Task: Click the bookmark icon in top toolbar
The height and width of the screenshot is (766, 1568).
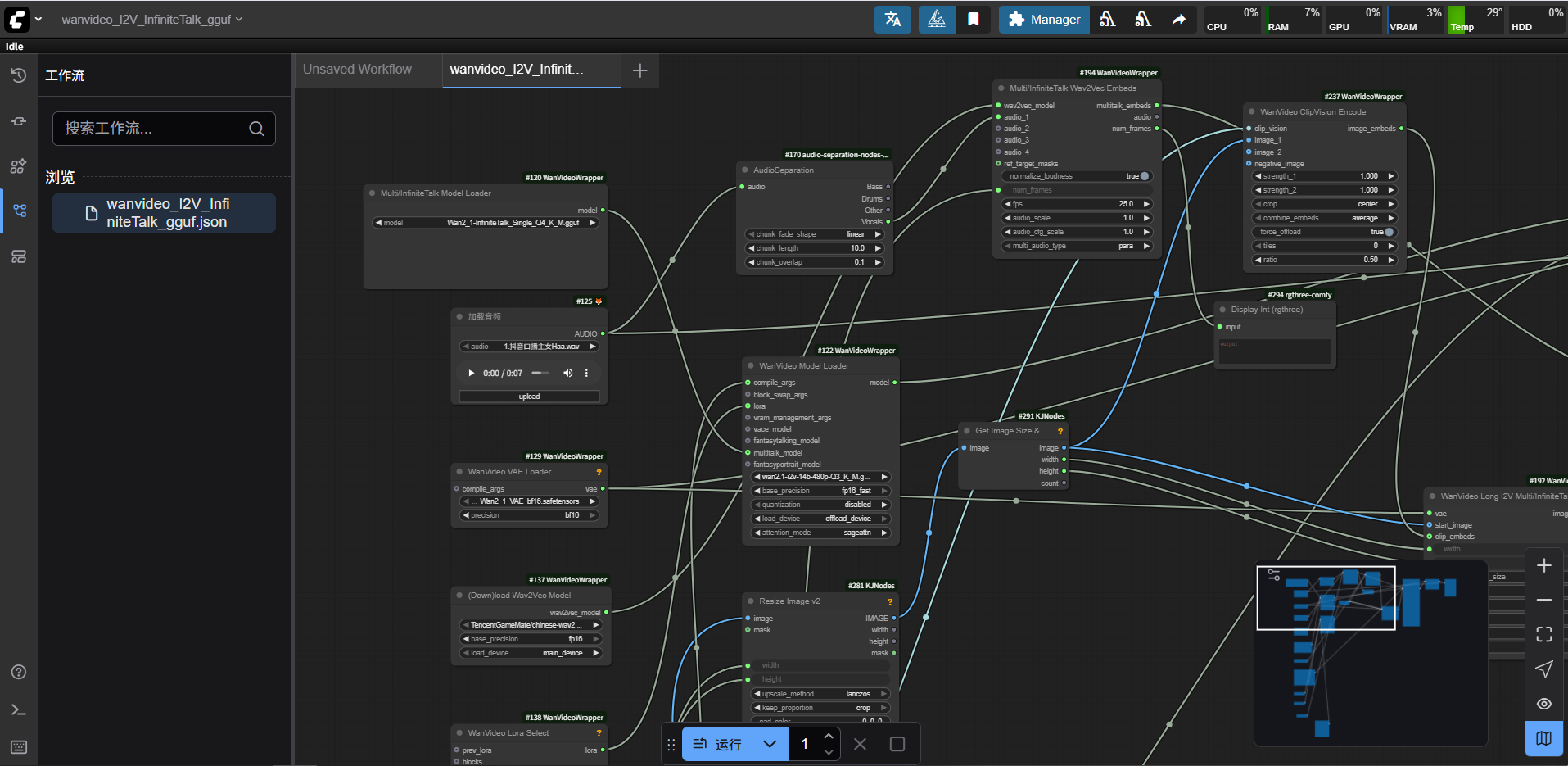Action: point(973,20)
